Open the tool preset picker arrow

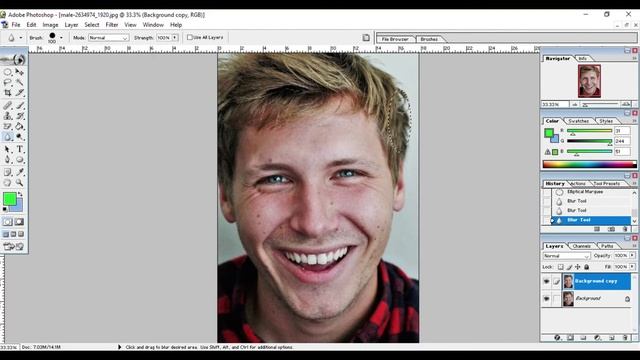click(x=20, y=38)
